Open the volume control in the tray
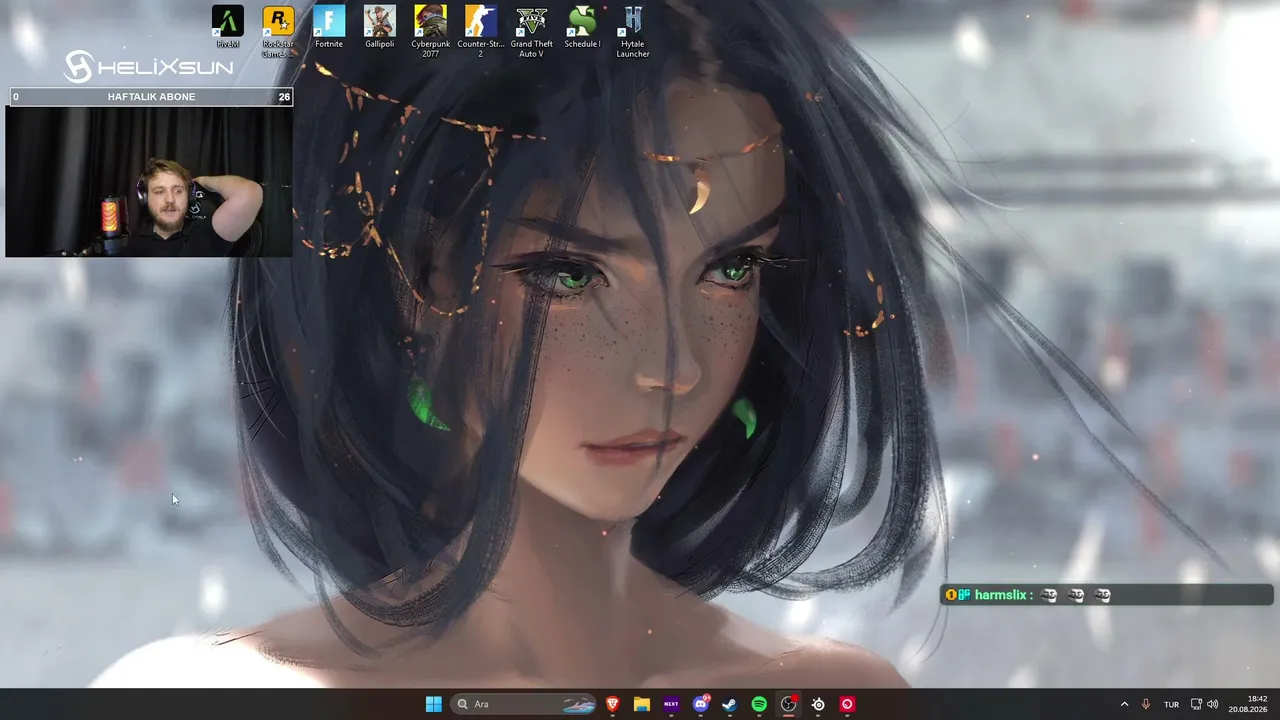Screen dimensions: 1280x720 pyautogui.click(x=1213, y=704)
